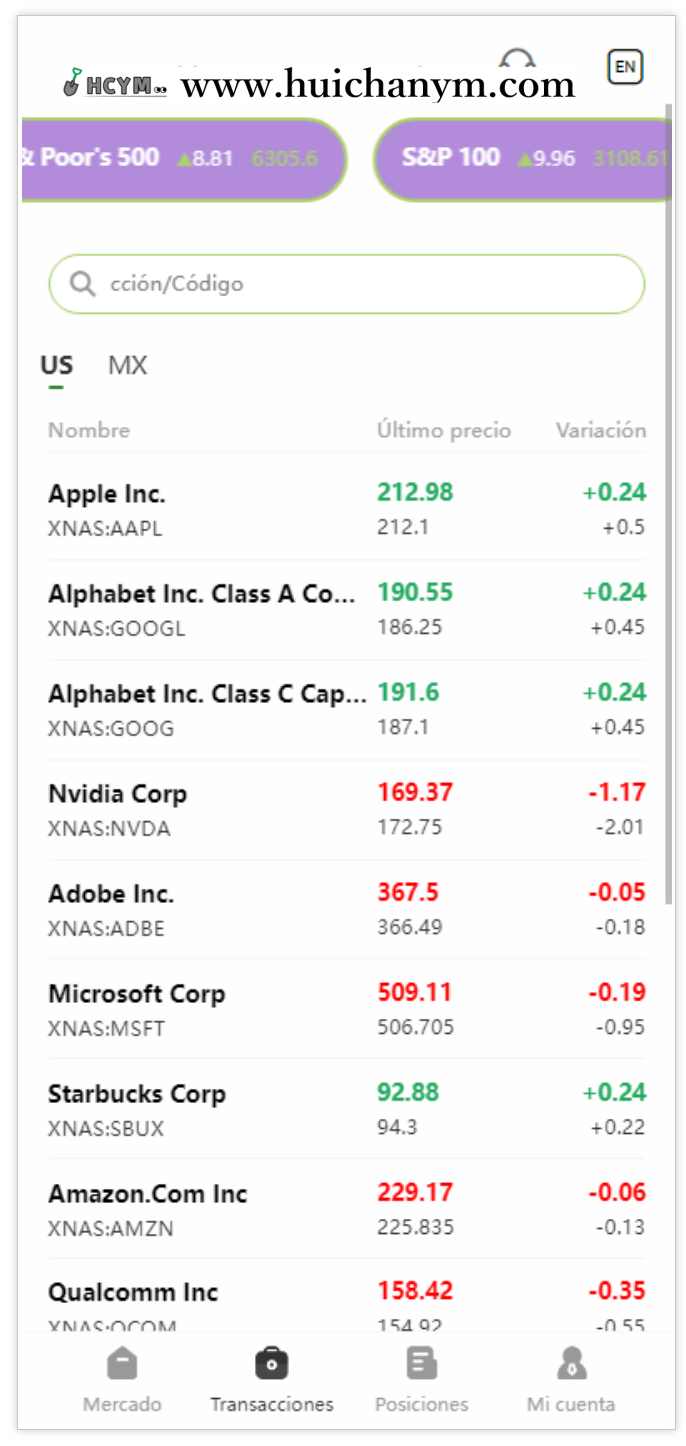Sort by the Último precio column header

443,430
